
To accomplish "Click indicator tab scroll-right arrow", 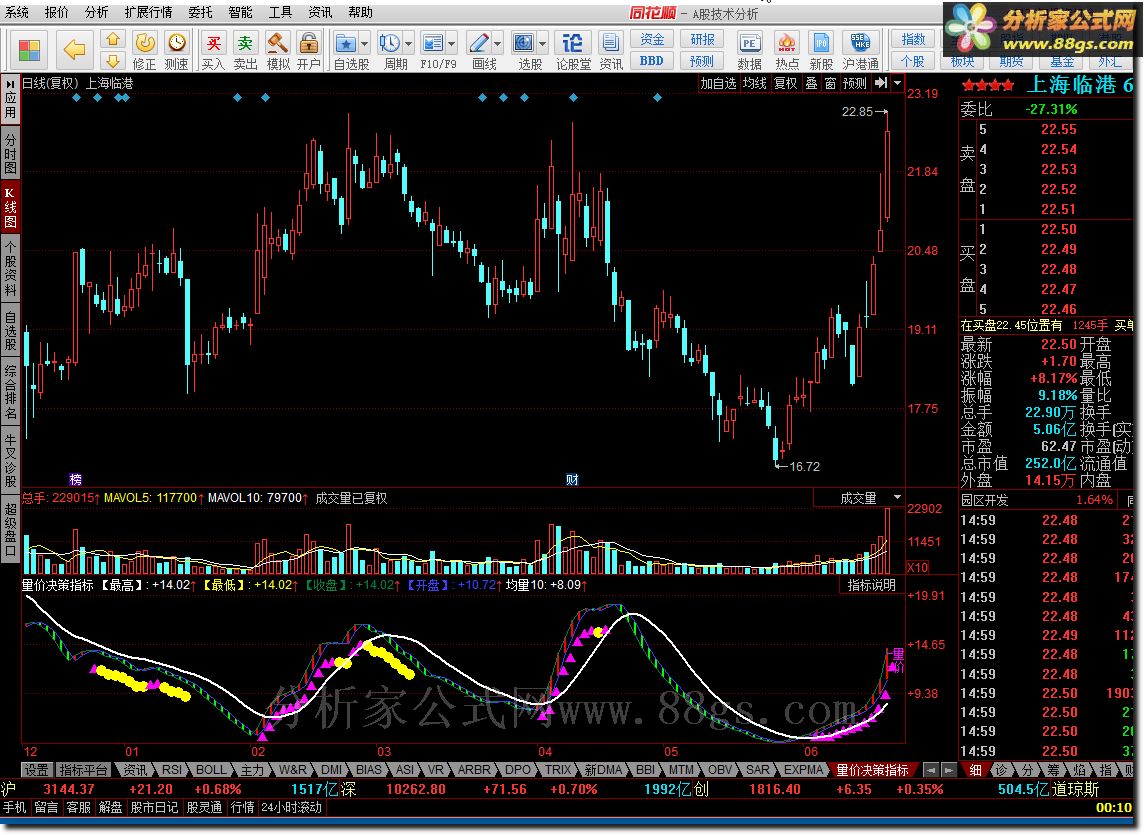I will click(x=948, y=769).
